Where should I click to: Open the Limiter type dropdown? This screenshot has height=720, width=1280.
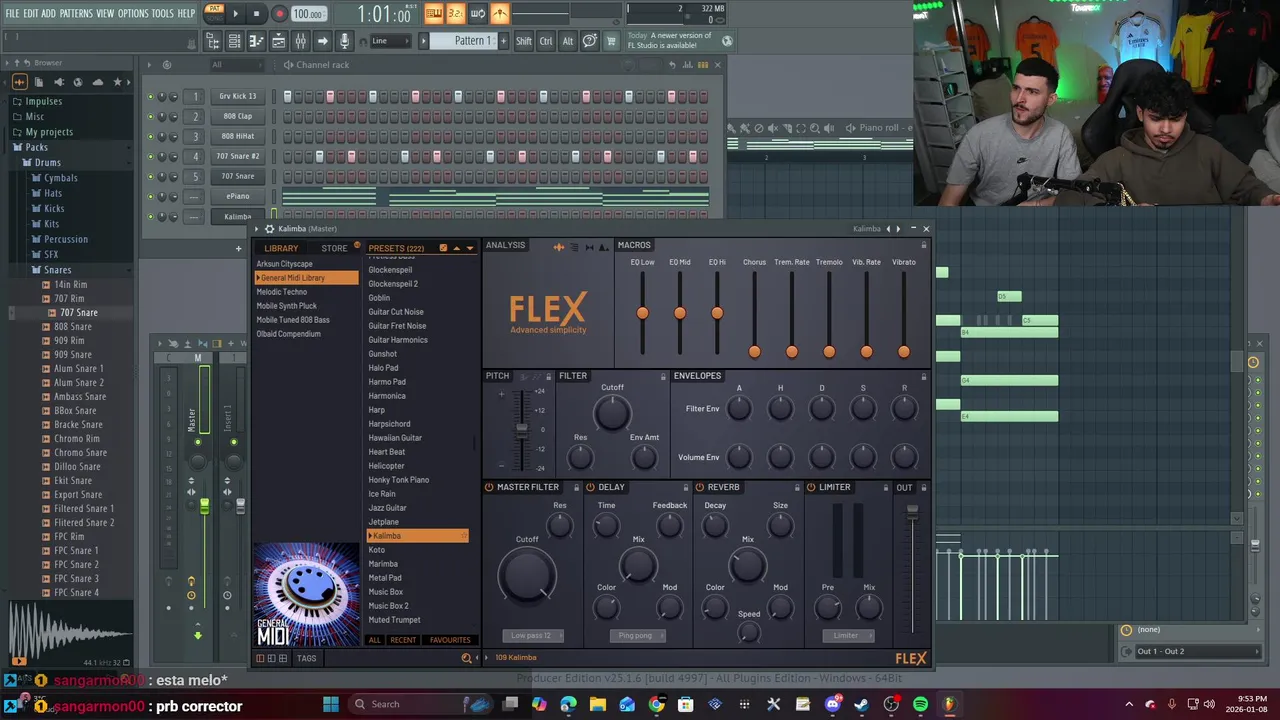847,635
